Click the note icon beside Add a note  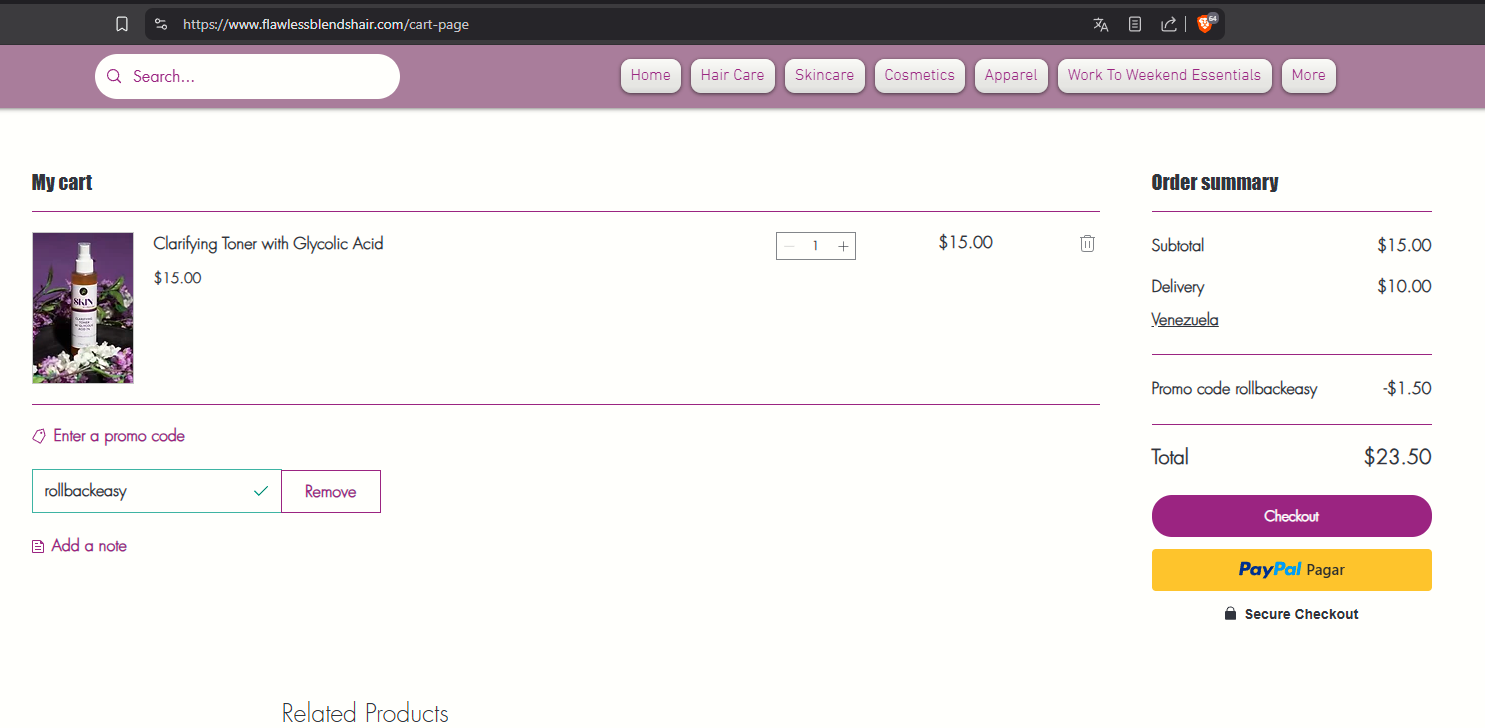pyautogui.click(x=38, y=547)
